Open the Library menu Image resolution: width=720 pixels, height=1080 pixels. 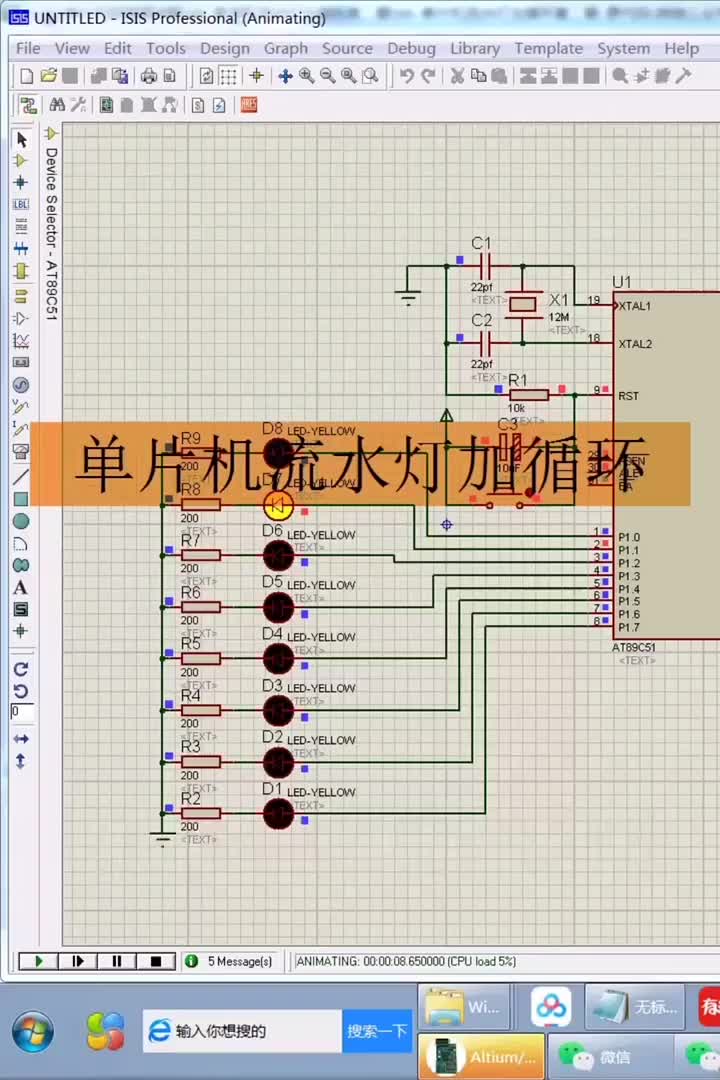point(475,48)
